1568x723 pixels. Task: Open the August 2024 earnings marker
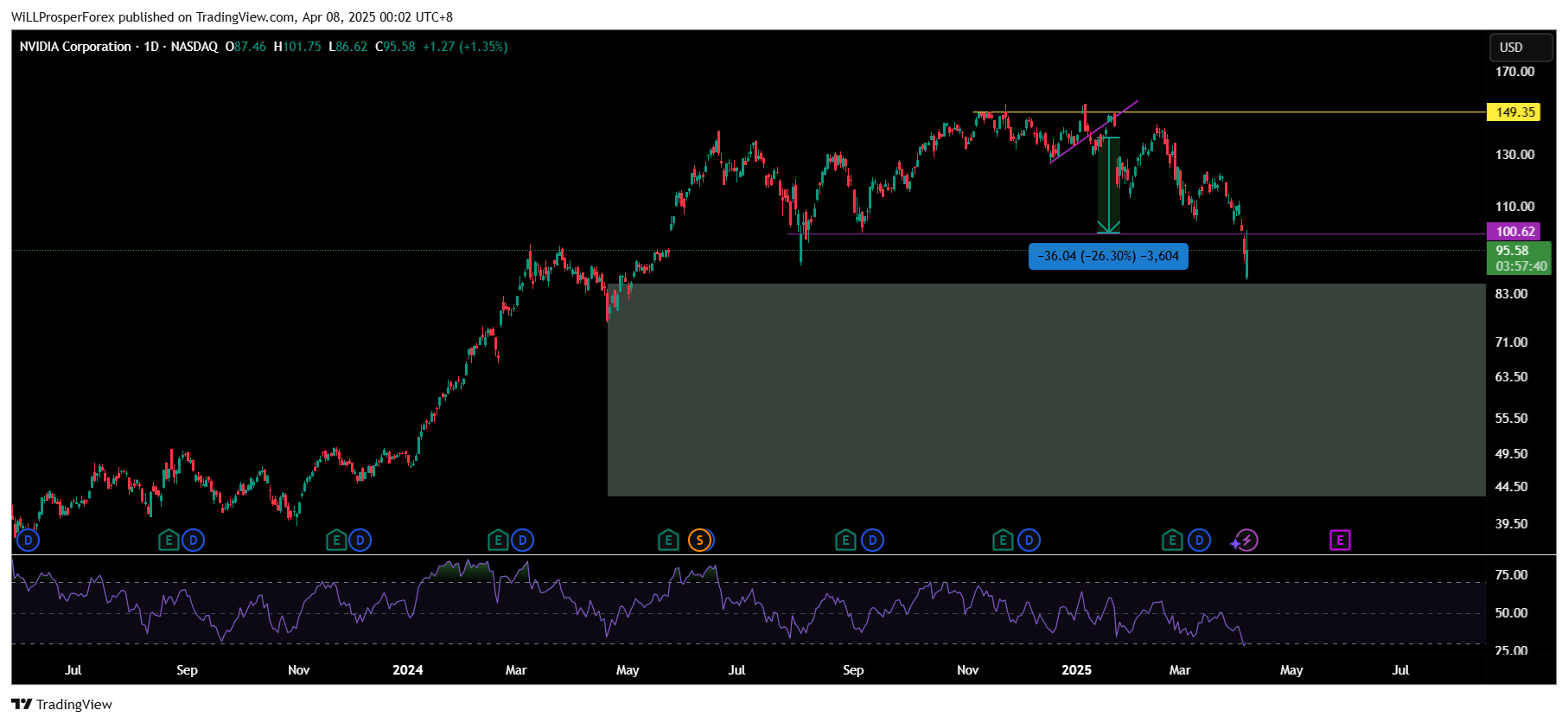[x=845, y=541]
